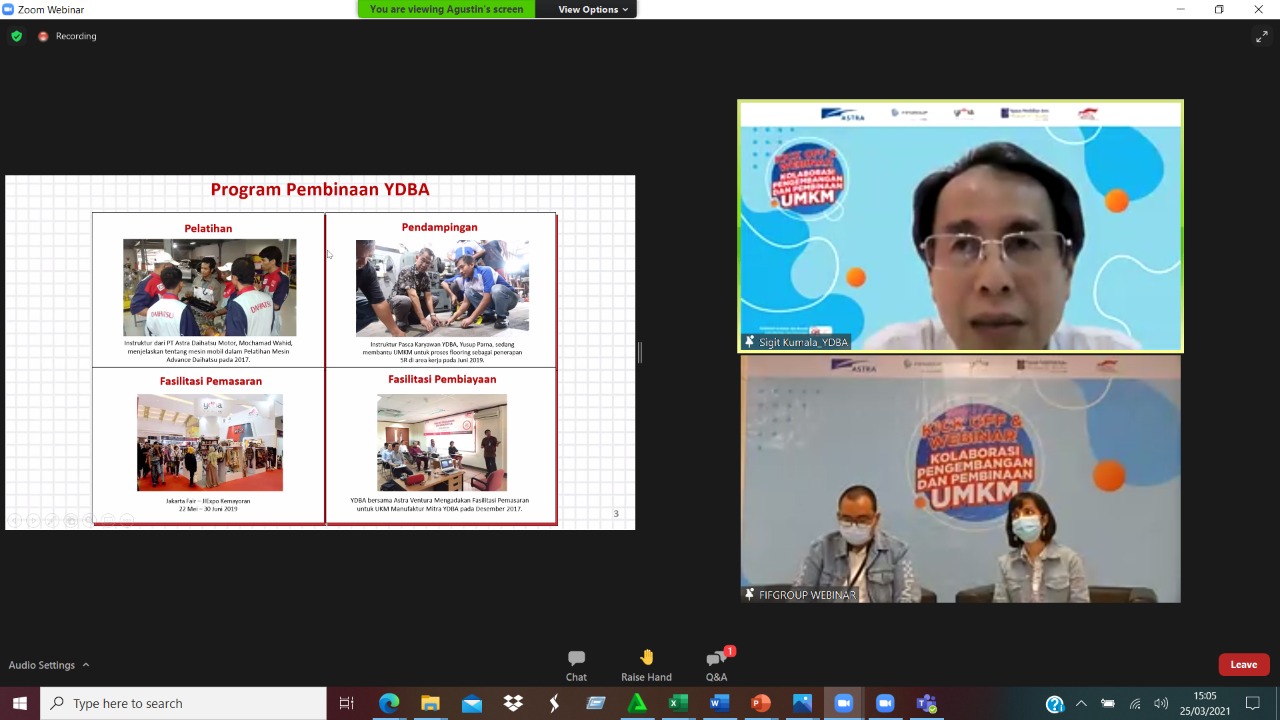Image resolution: width=1280 pixels, height=720 pixels.
Task: Open PowerPoint from the taskbar
Action: coord(760,703)
